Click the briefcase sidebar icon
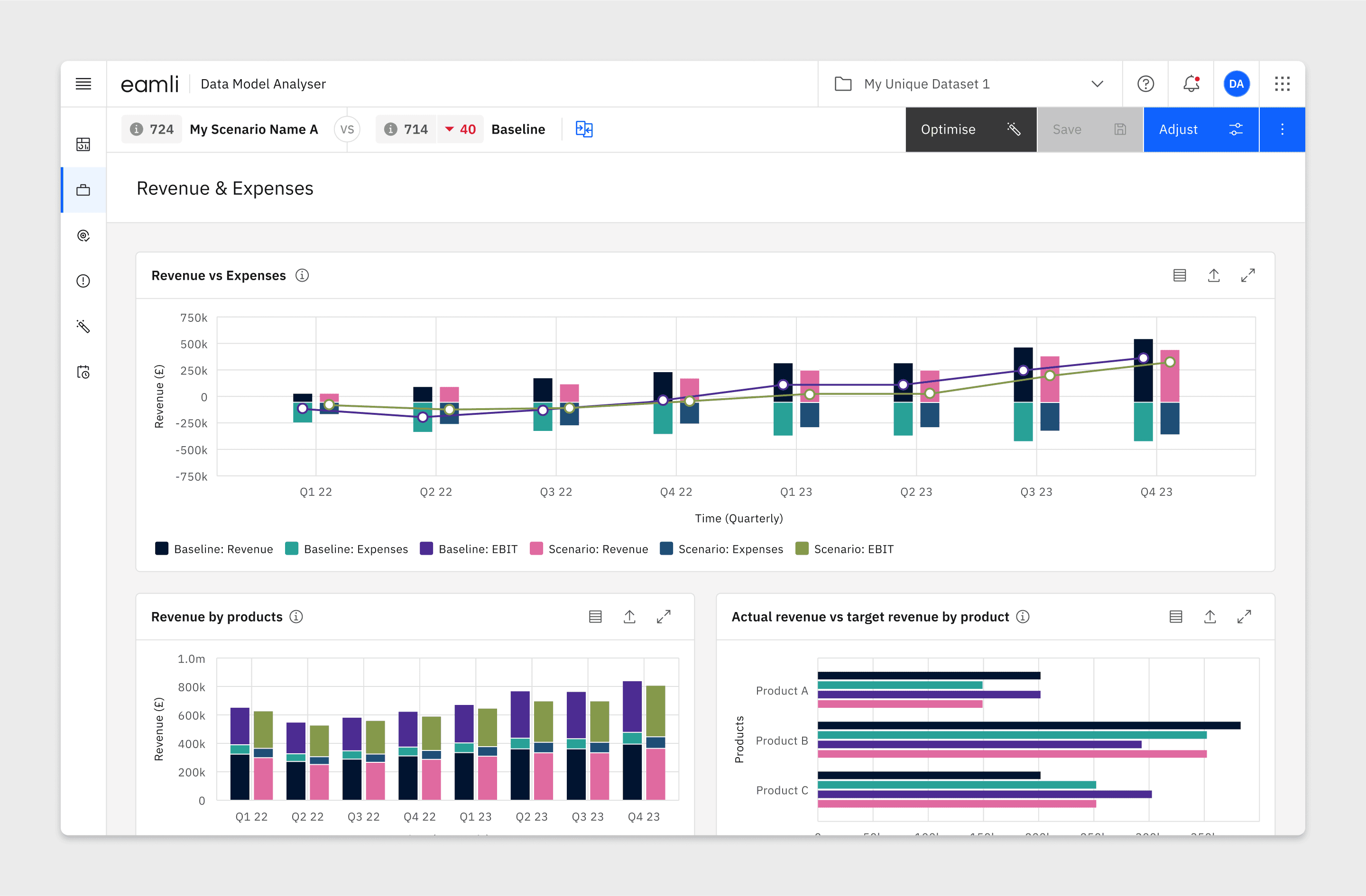Screen dimensions: 1366x896 pos(83,190)
